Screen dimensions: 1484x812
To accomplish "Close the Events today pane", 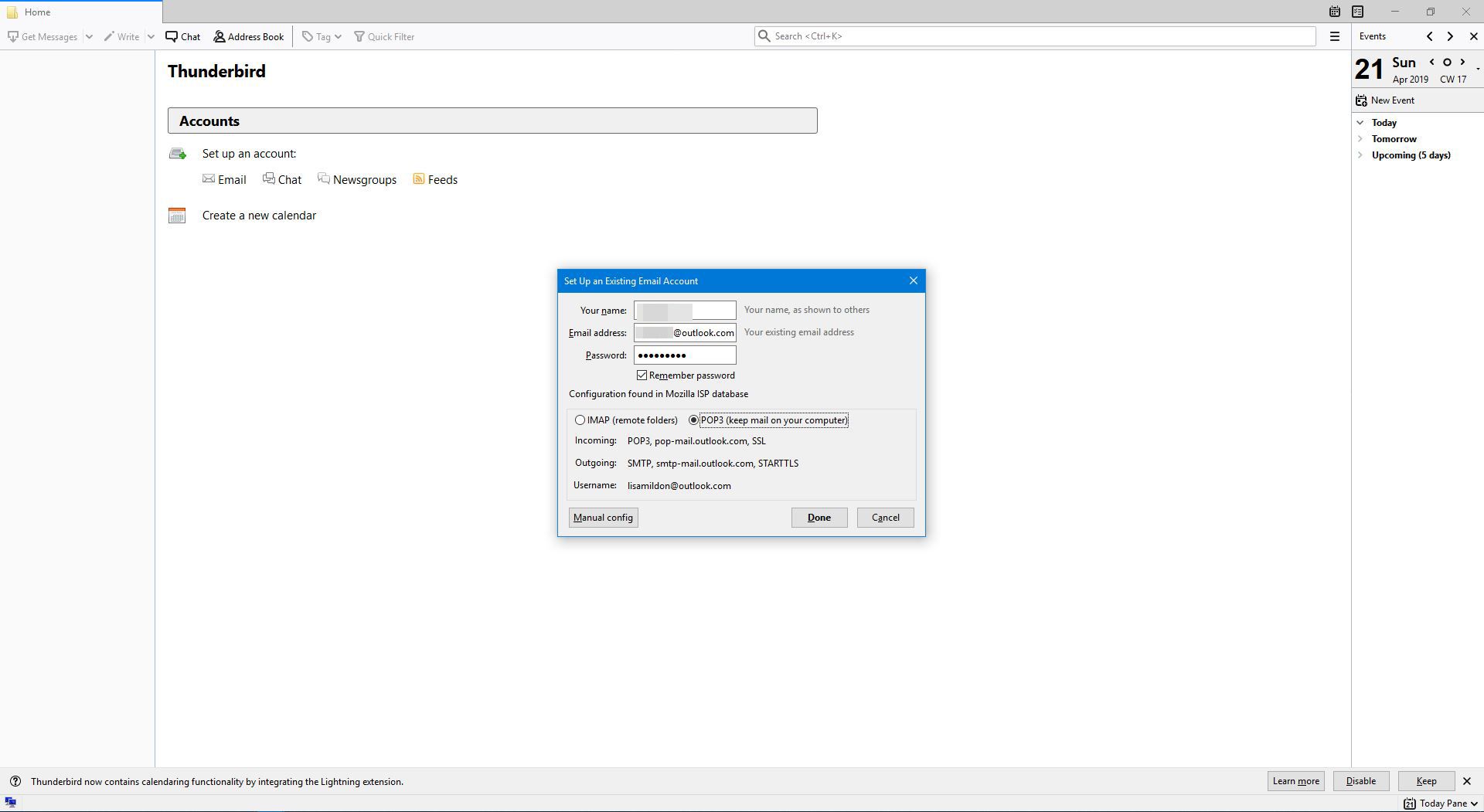I will [1473, 36].
